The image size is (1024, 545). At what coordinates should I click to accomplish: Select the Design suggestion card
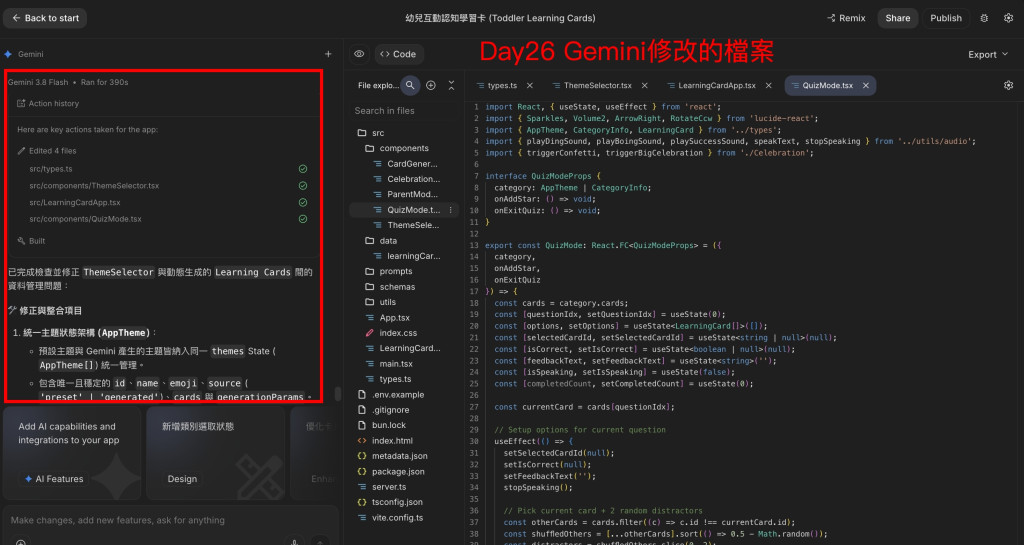point(215,454)
